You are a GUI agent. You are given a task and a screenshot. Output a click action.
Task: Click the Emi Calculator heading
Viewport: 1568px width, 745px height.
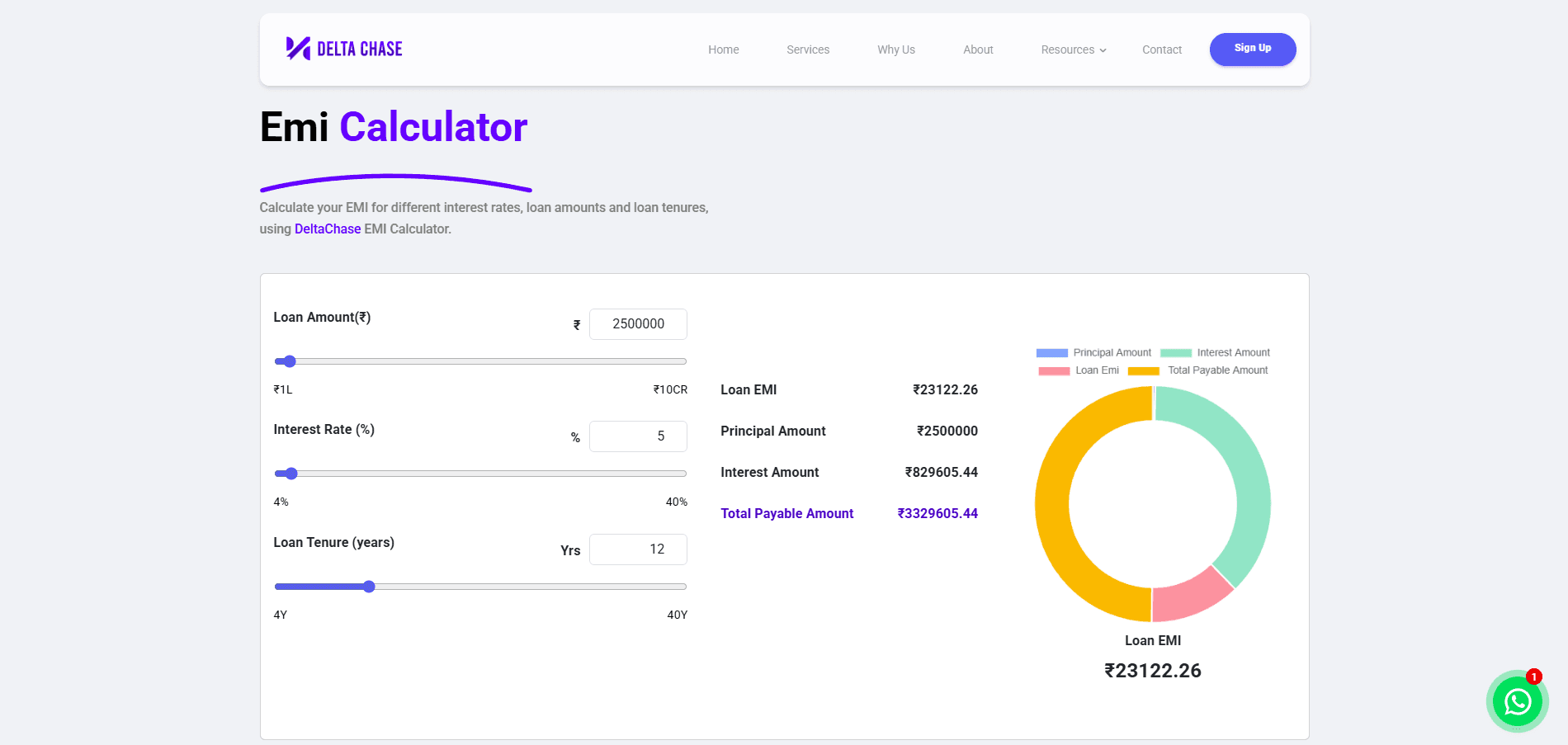(394, 127)
